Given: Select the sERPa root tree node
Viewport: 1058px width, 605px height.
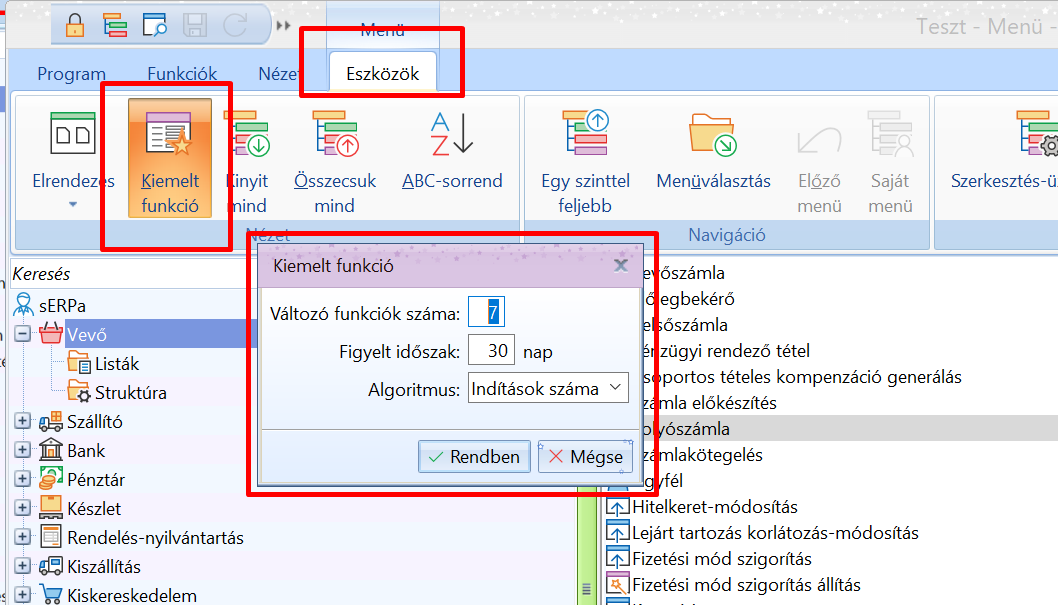Looking at the screenshot, I should 62,306.
